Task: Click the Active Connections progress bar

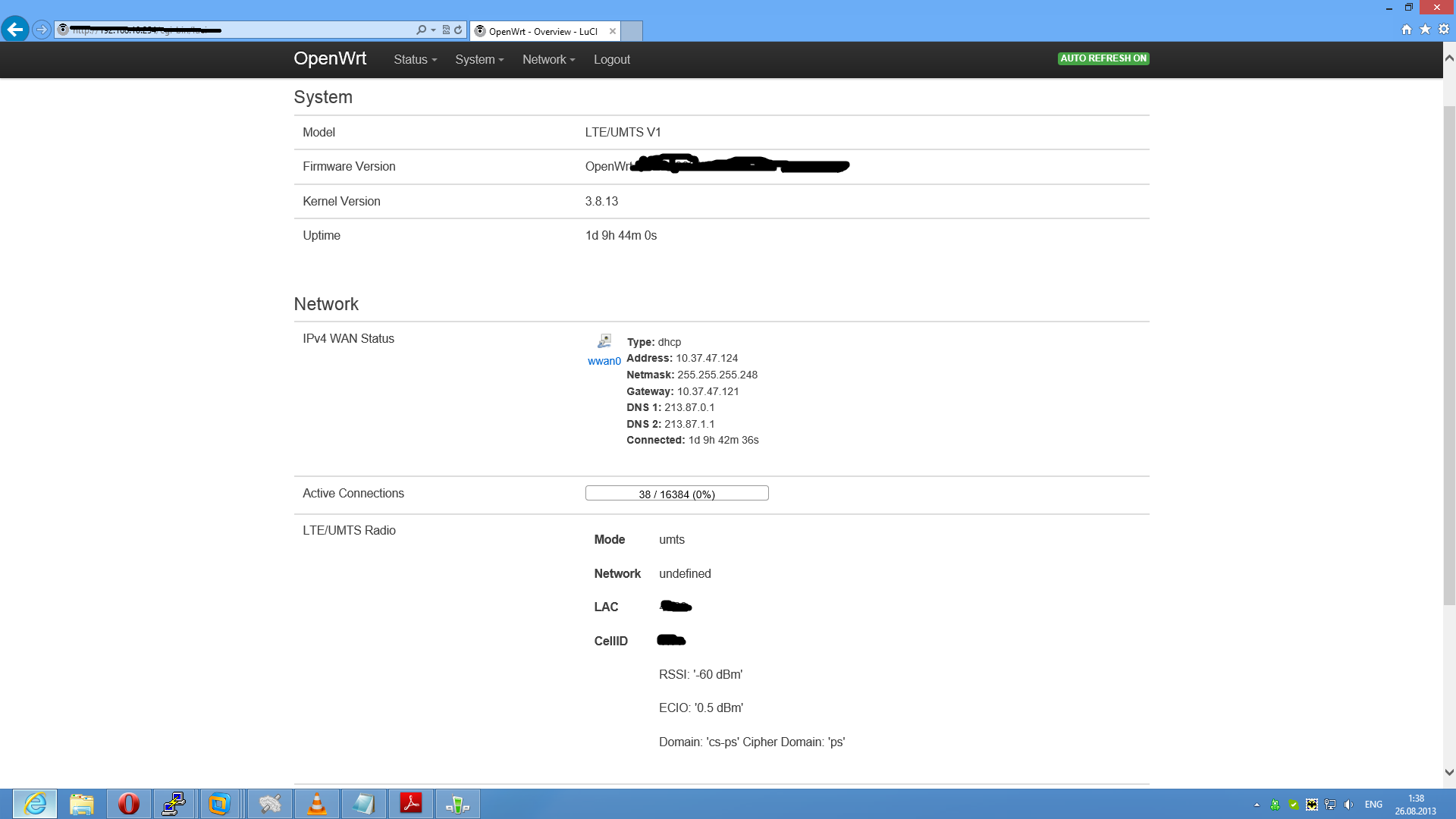Action: click(677, 494)
